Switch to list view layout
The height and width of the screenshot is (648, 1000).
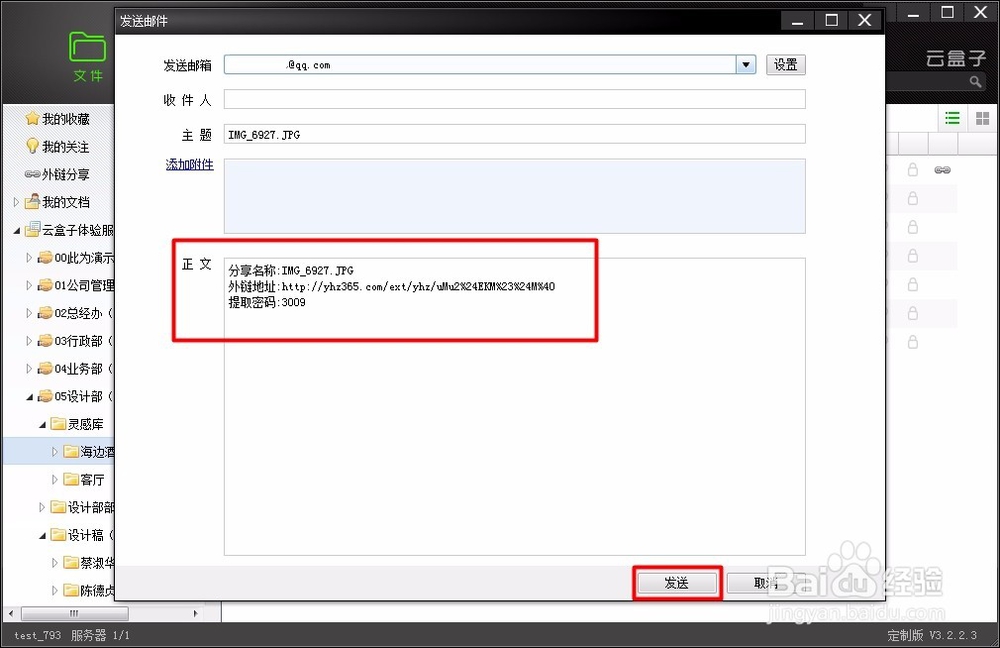[x=952, y=117]
